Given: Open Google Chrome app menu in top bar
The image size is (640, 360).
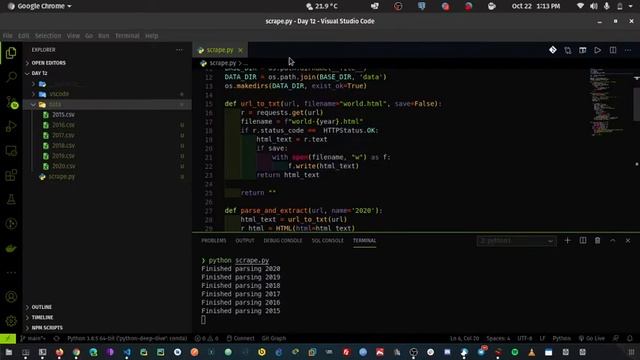Looking at the screenshot, I should coord(40,6).
